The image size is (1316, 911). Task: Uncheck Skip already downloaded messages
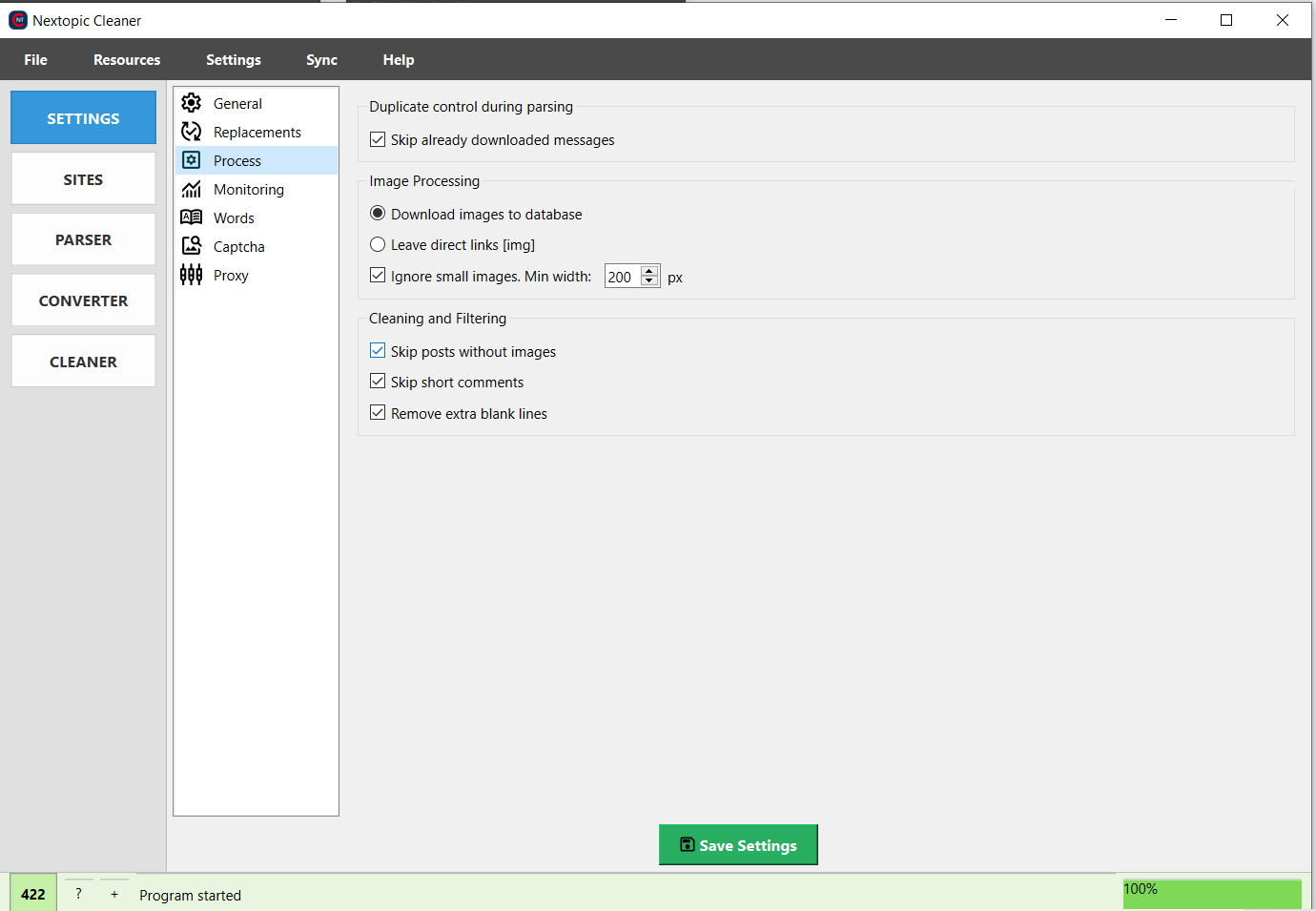point(378,139)
